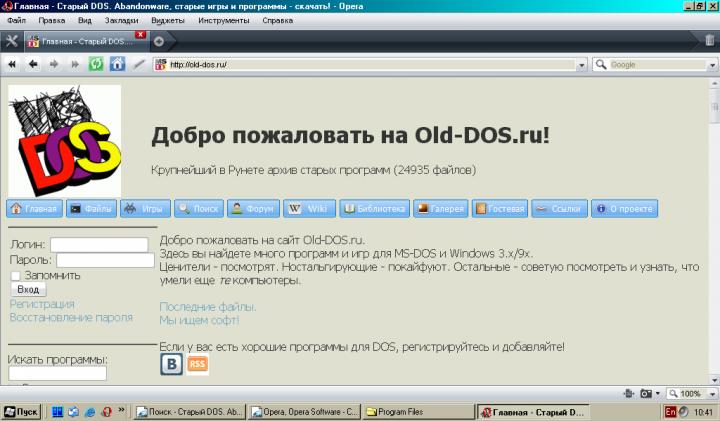Switch to Поиск - Старый DOS taskbar window
This screenshot has width=720, height=421.
(190, 412)
